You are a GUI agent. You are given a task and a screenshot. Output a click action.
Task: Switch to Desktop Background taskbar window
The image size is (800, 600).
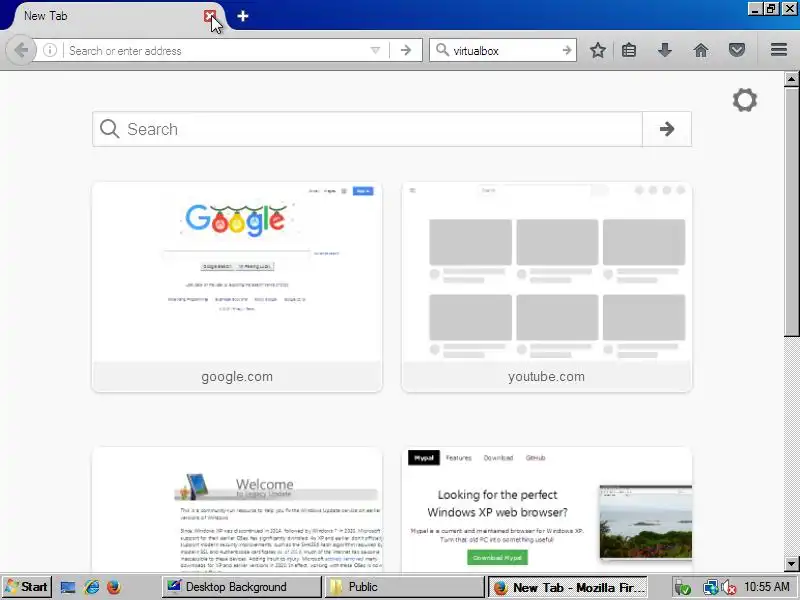(242, 587)
